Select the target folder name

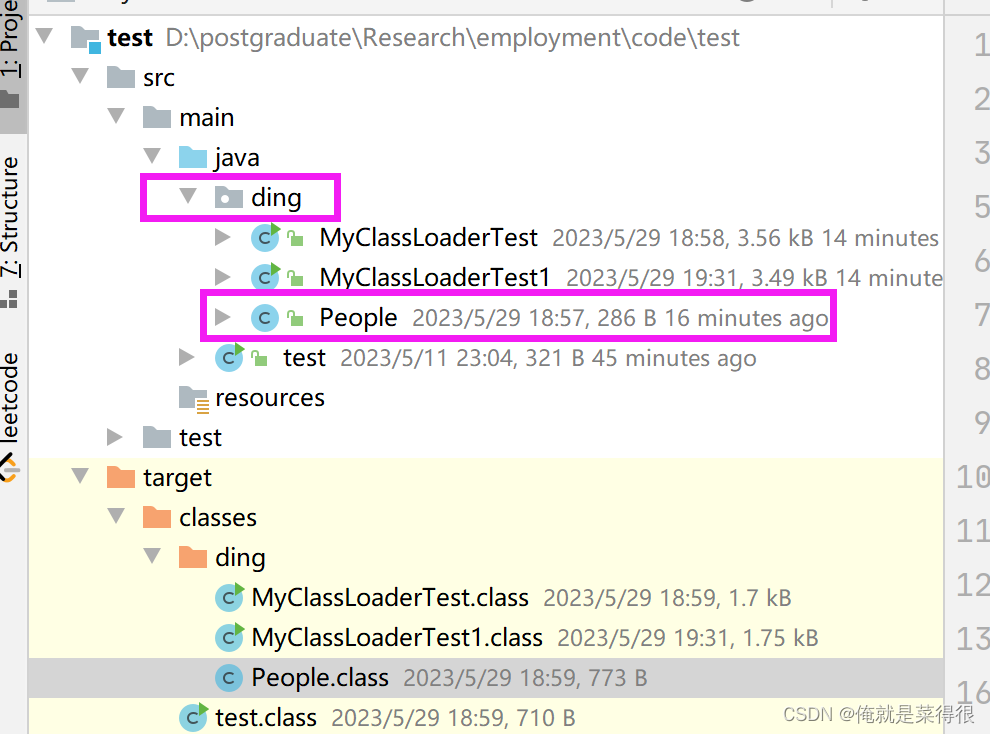(177, 478)
